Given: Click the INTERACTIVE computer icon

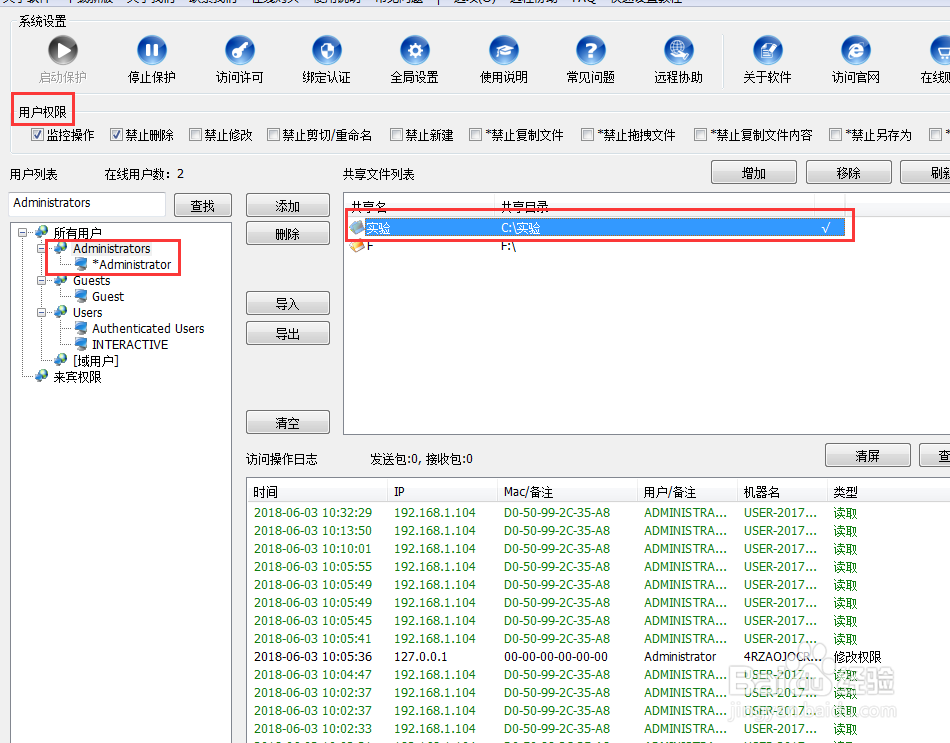Looking at the screenshot, I should pos(81,344).
